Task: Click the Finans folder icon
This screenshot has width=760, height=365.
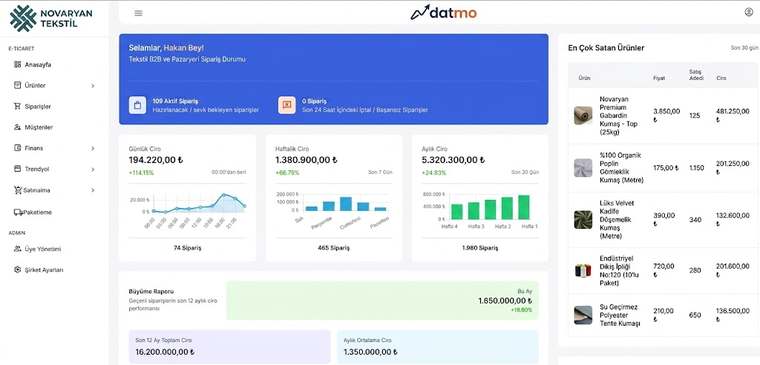Action: coord(17,148)
